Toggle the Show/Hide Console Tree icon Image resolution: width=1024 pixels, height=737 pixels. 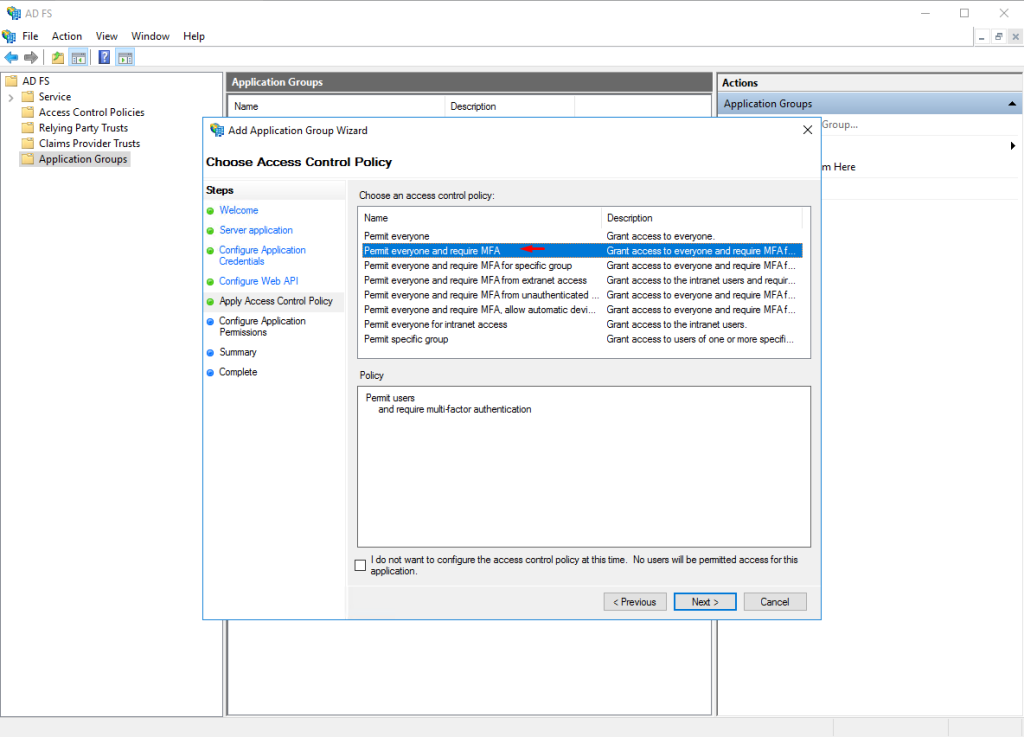click(78, 58)
